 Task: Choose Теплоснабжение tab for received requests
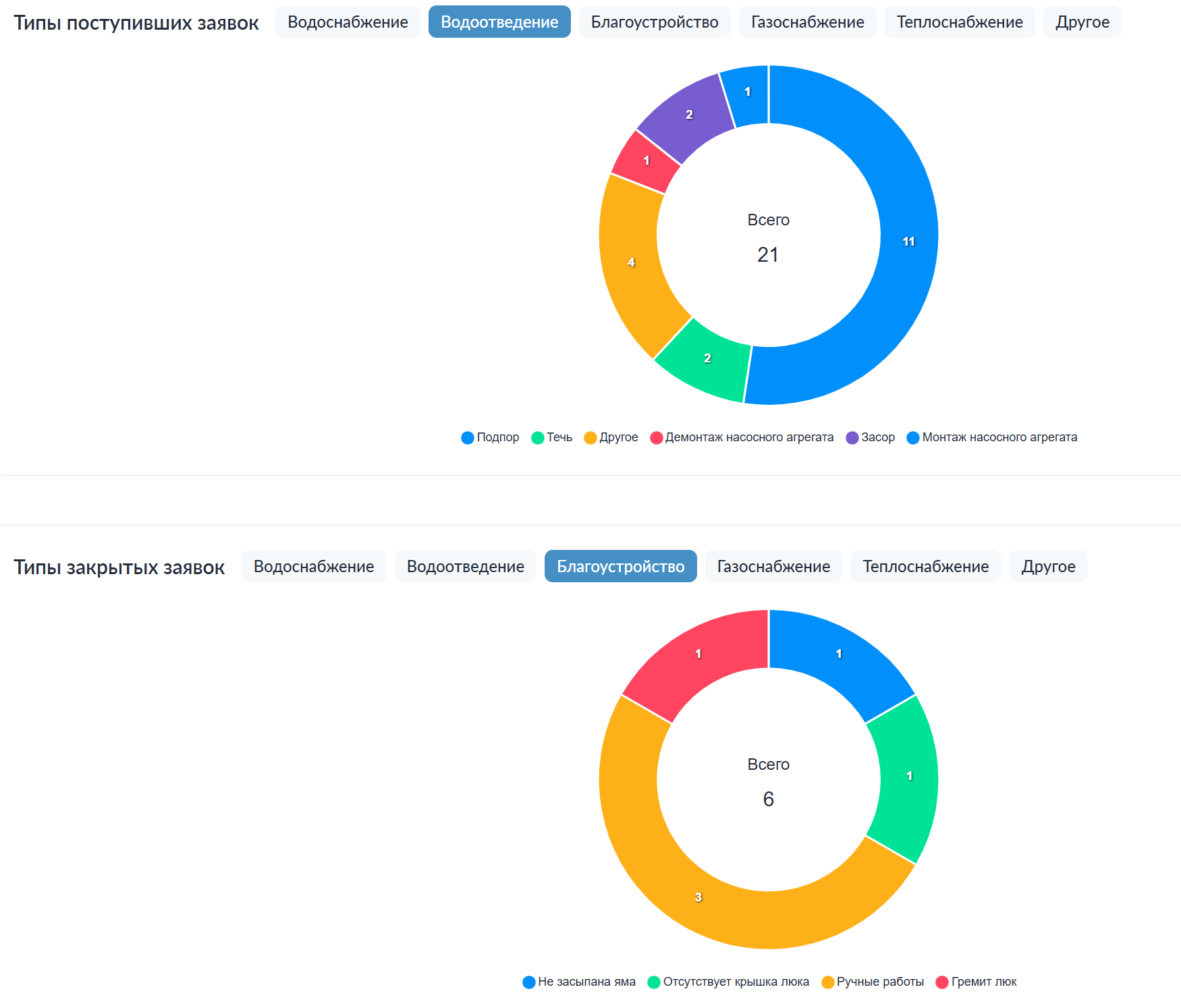959,22
